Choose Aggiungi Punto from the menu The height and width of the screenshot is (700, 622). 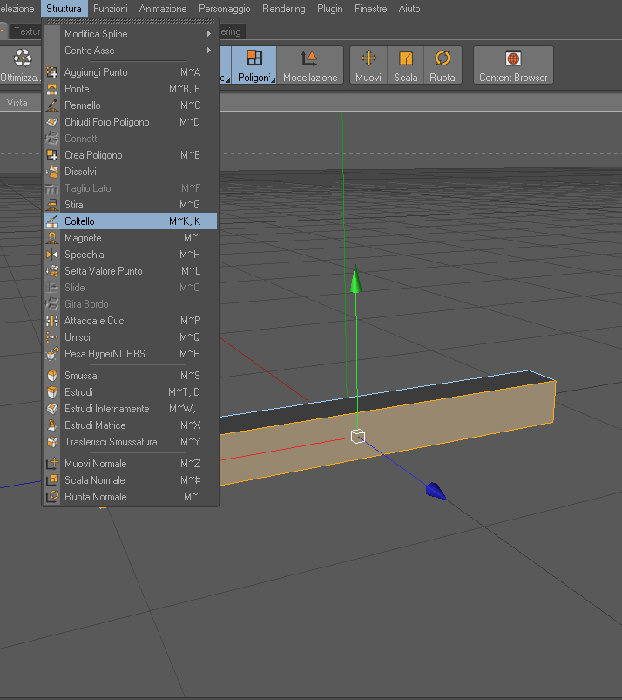point(130,72)
